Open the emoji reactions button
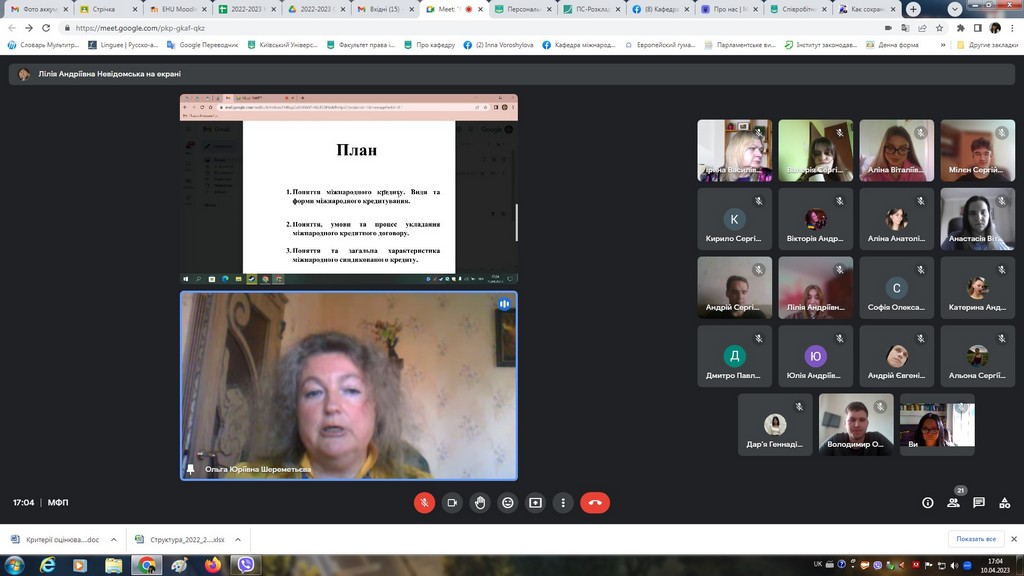The width and height of the screenshot is (1024, 576). pos(508,502)
